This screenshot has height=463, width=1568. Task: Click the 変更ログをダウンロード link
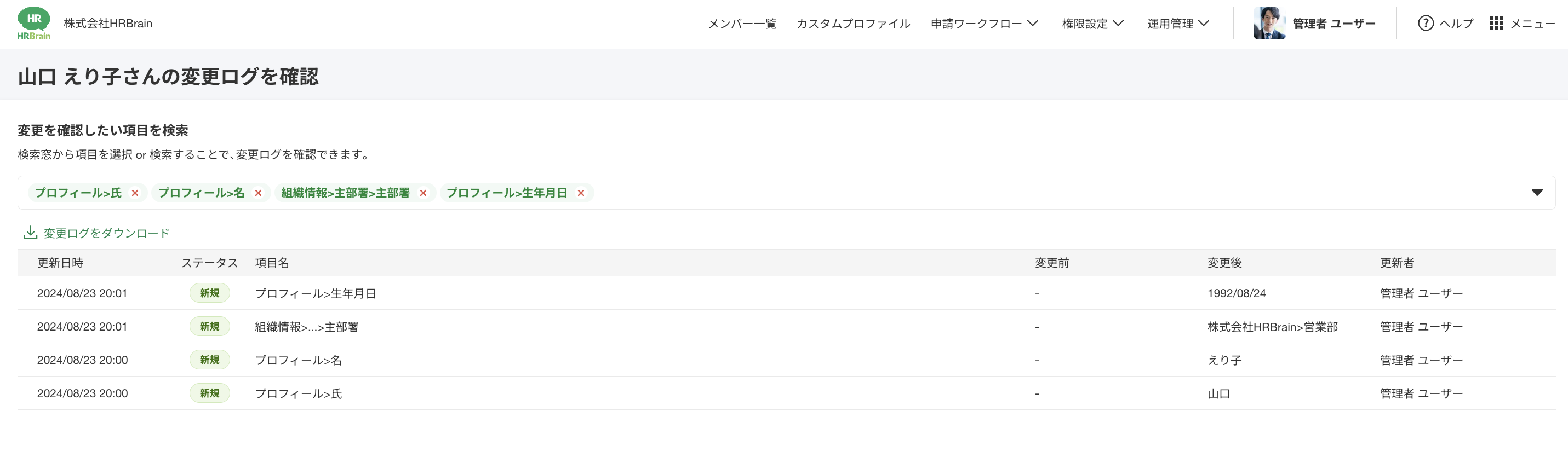pyautogui.click(x=106, y=233)
